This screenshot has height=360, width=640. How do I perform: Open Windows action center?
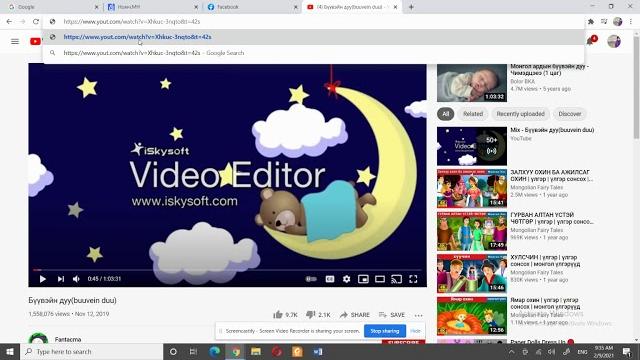click(x=627, y=351)
